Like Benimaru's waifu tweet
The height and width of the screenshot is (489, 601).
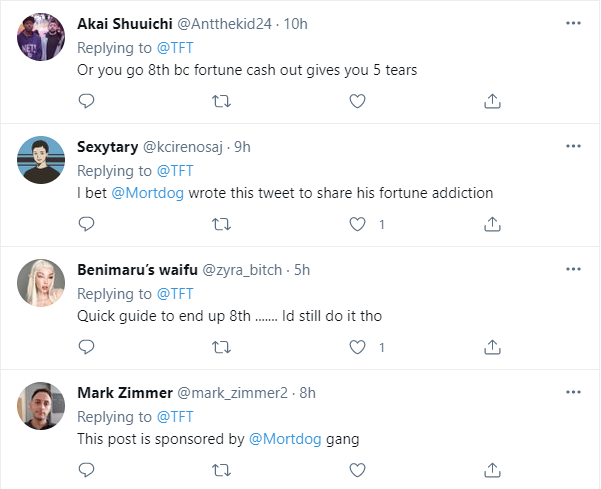coord(357,347)
